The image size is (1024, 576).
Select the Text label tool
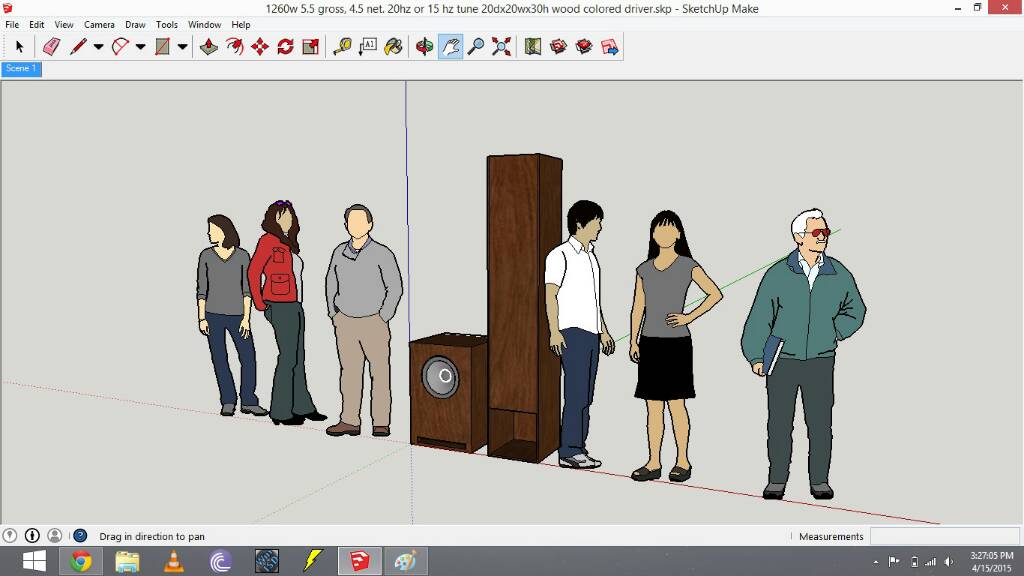tap(368, 46)
